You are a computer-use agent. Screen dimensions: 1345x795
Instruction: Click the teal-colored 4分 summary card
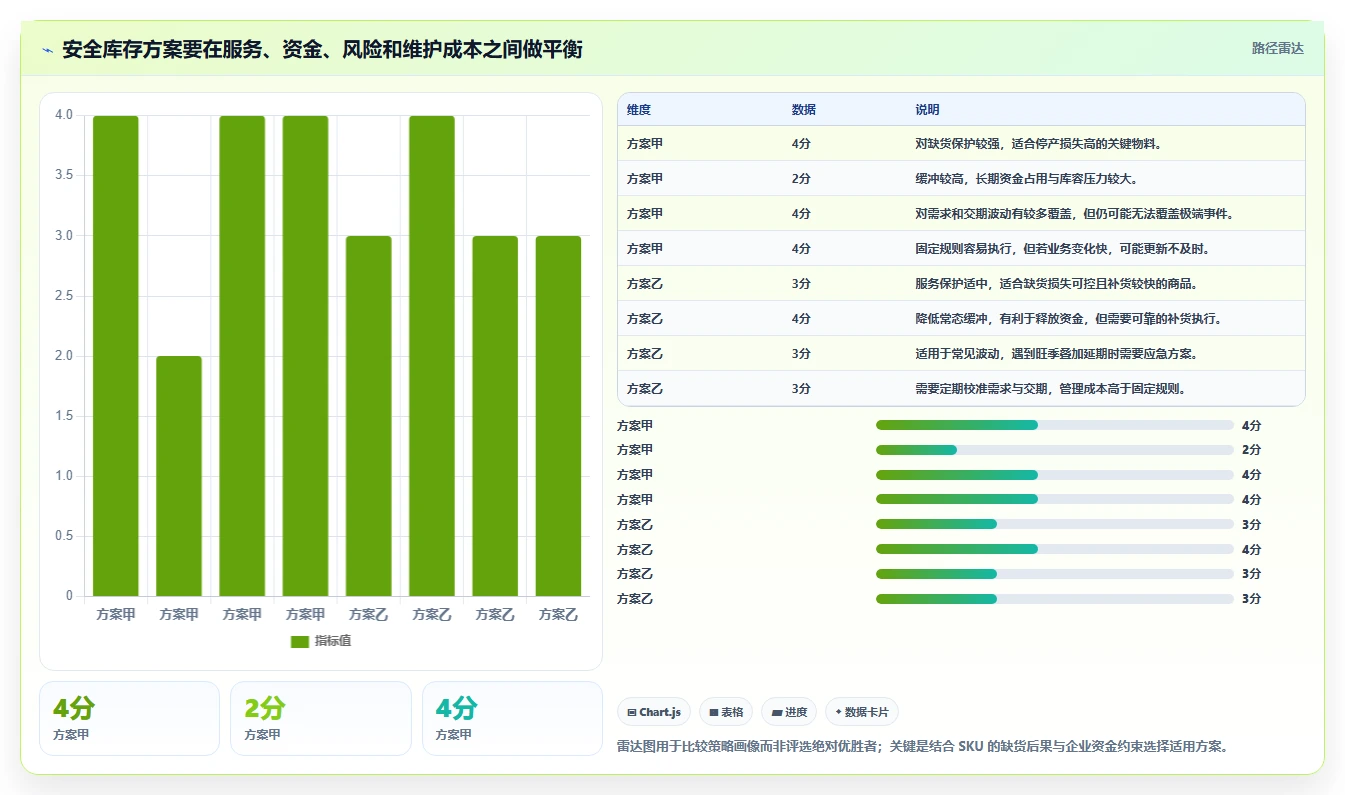click(512, 718)
